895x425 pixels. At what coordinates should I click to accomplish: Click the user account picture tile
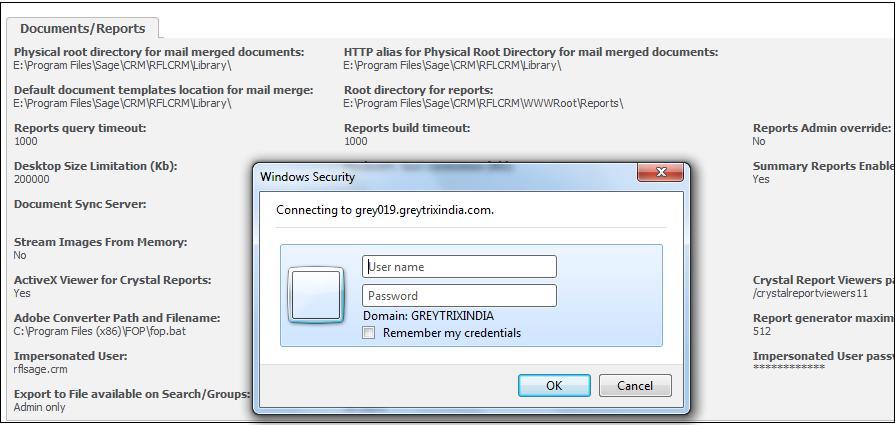pos(316,295)
